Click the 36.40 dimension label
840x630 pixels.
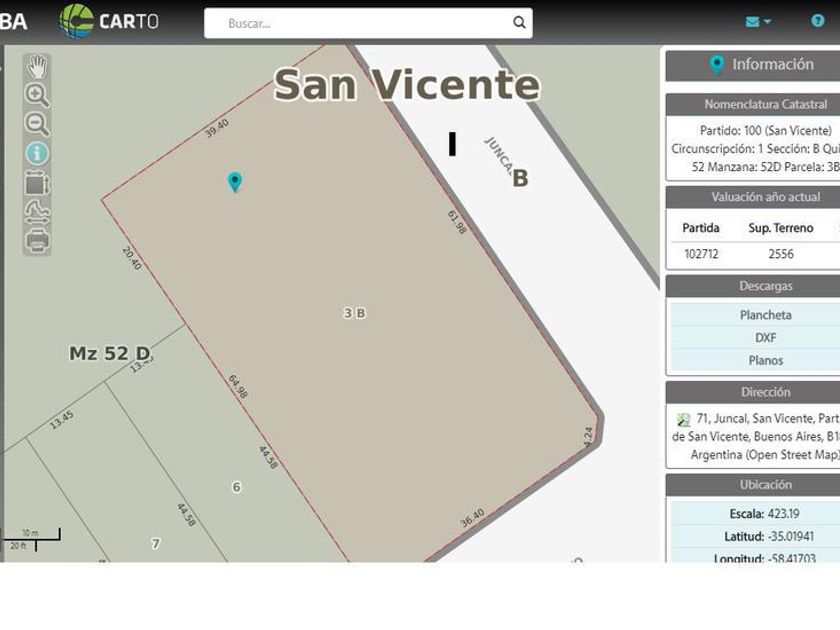point(472,518)
